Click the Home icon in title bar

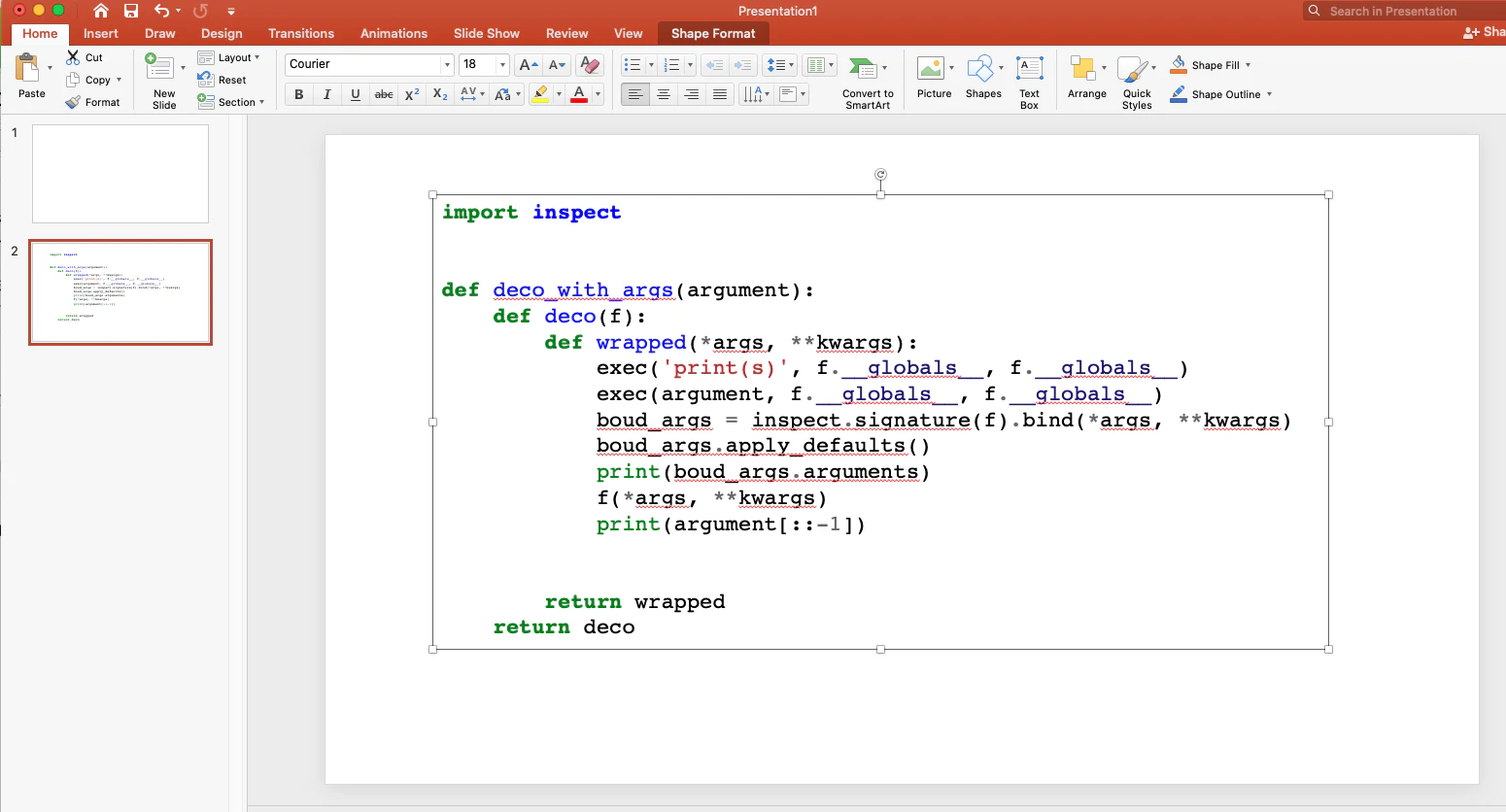pos(101,11)
